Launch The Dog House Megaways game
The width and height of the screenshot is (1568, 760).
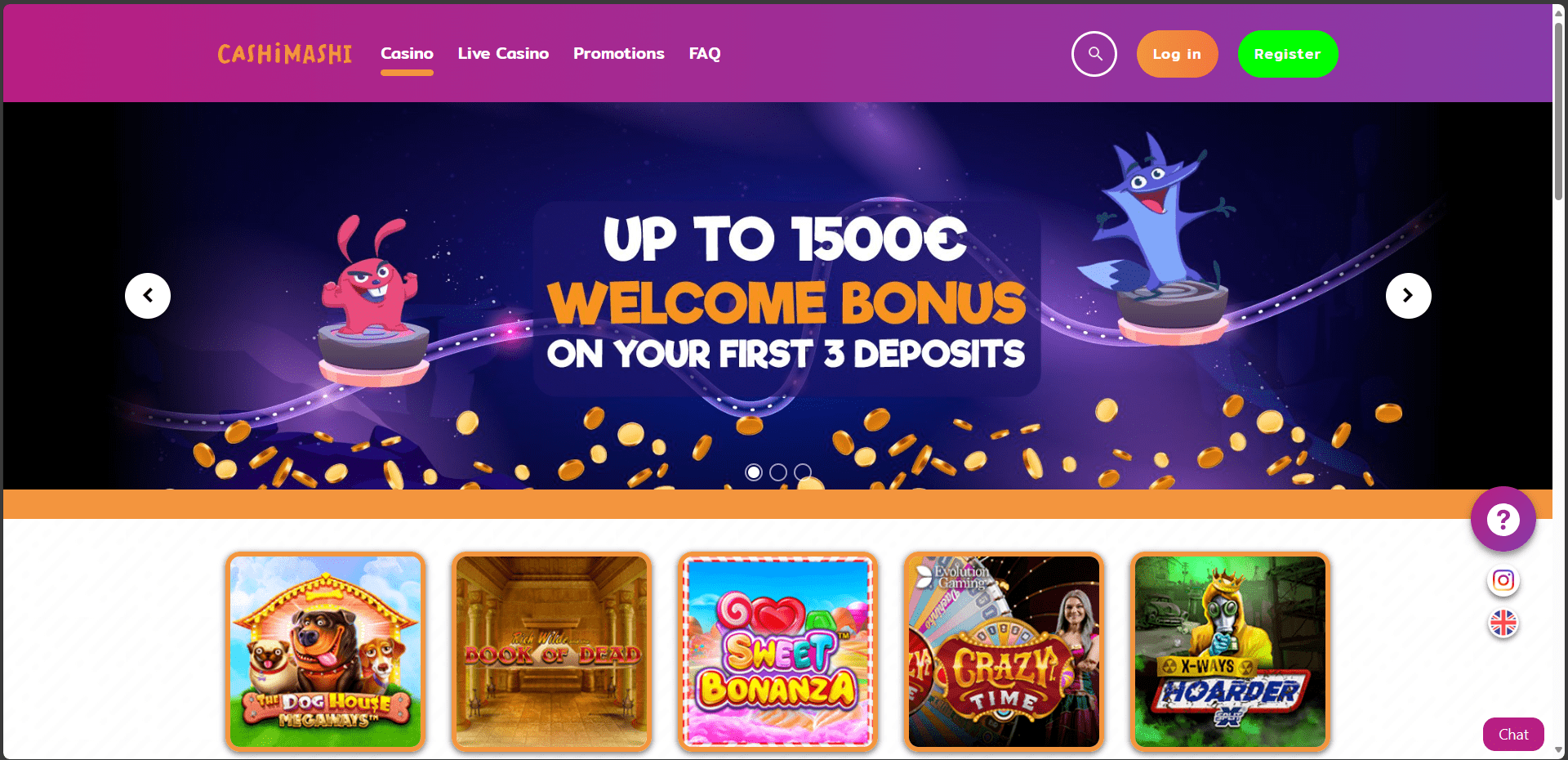(326, 651)
